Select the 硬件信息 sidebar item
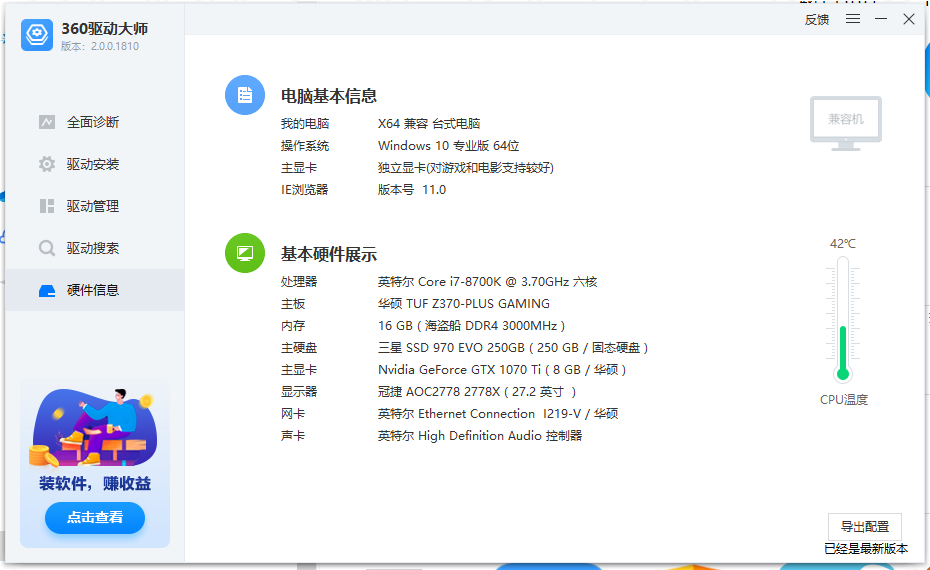 pyautogui.click(x=95, y=290)
